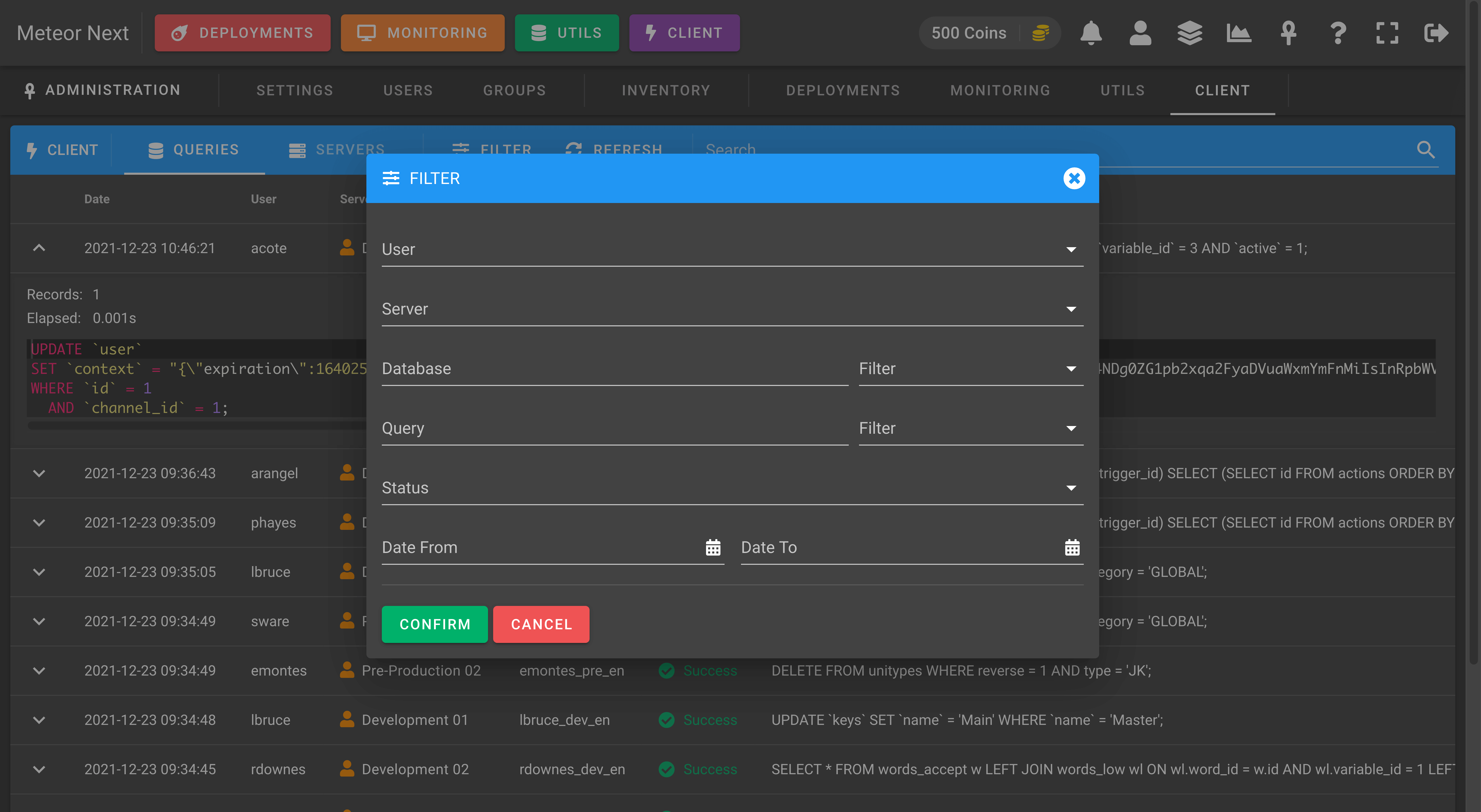Click green Success icon in emontes row
The height and width of the screenshot is (812, 1481).
pyautogui.click(x=667, y=671)
